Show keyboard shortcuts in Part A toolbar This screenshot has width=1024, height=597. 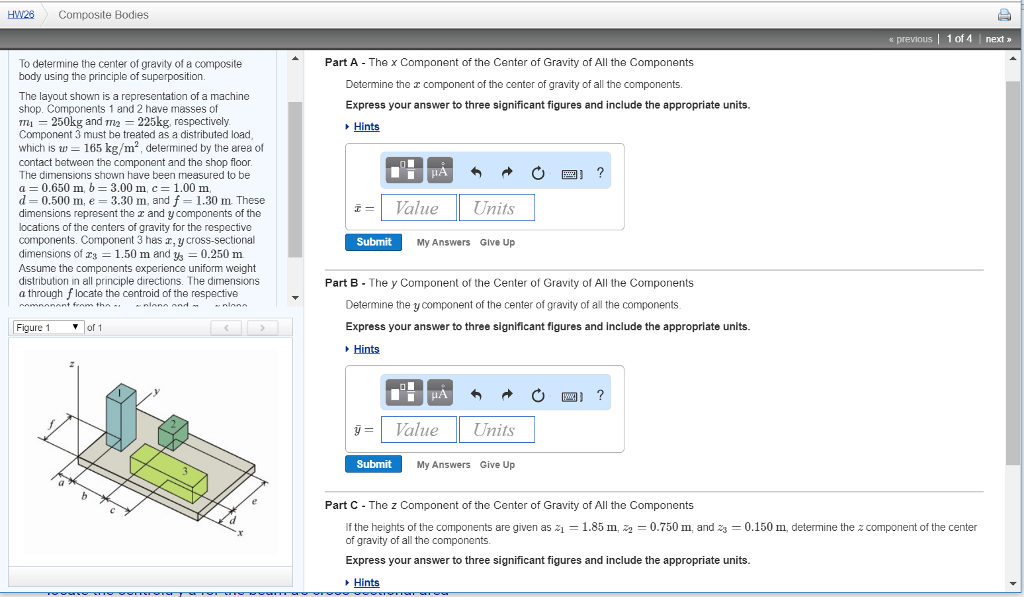click(571, 173)
